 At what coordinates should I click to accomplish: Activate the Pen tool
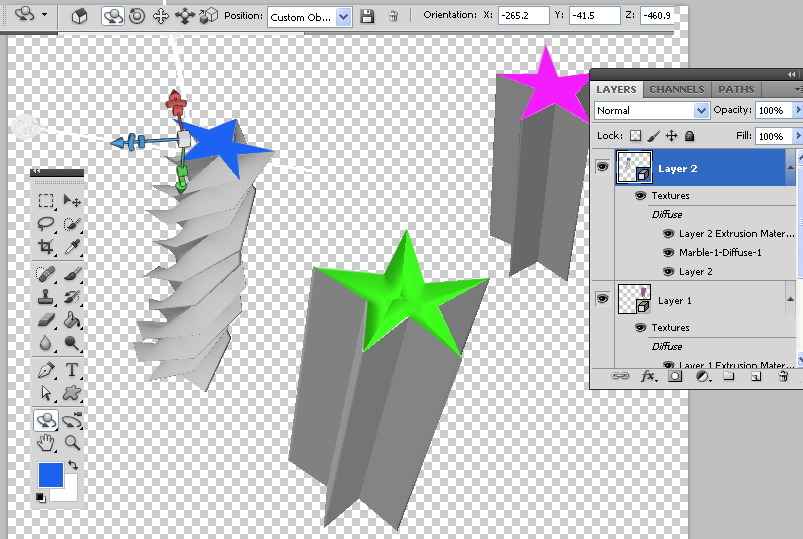point(46,369)
